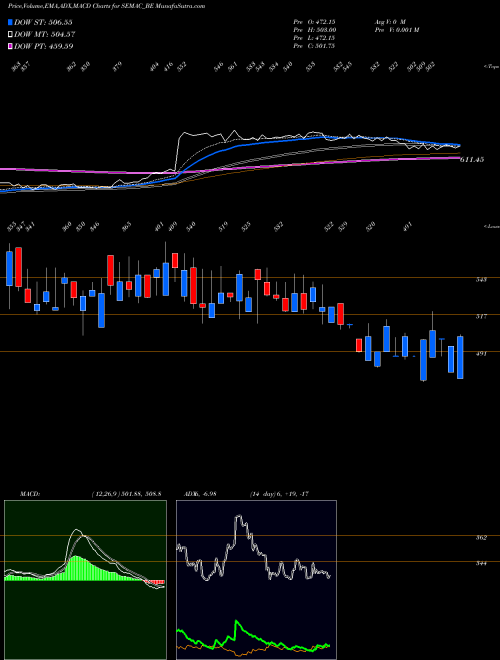Click the ADX -6.98 title label

200,493
